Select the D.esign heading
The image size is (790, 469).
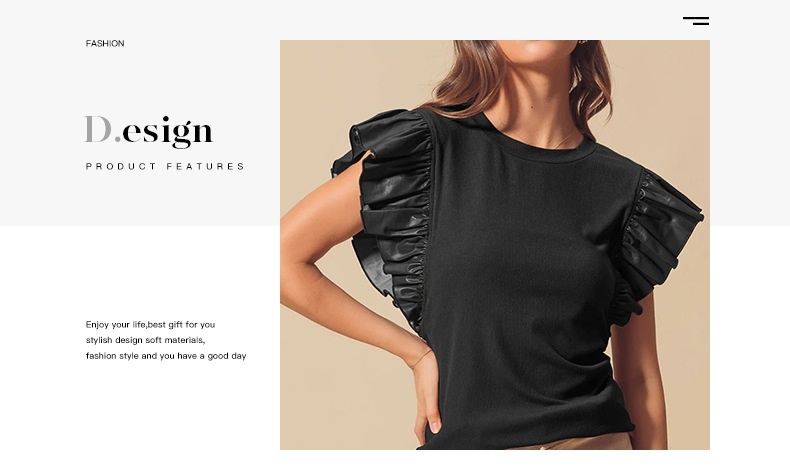click(149, 131)
